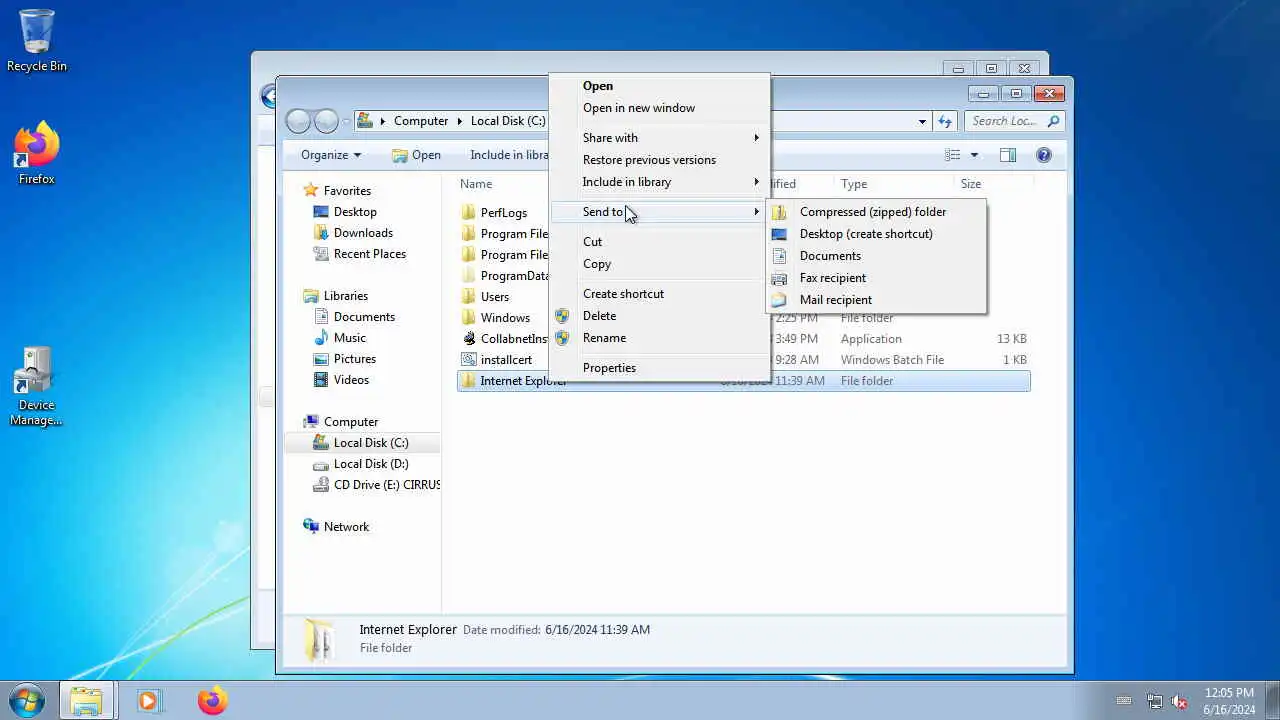Click the Explorer help question mark icon
The width and height of the screenshot is (1280, 720).
pos(1044,155)
